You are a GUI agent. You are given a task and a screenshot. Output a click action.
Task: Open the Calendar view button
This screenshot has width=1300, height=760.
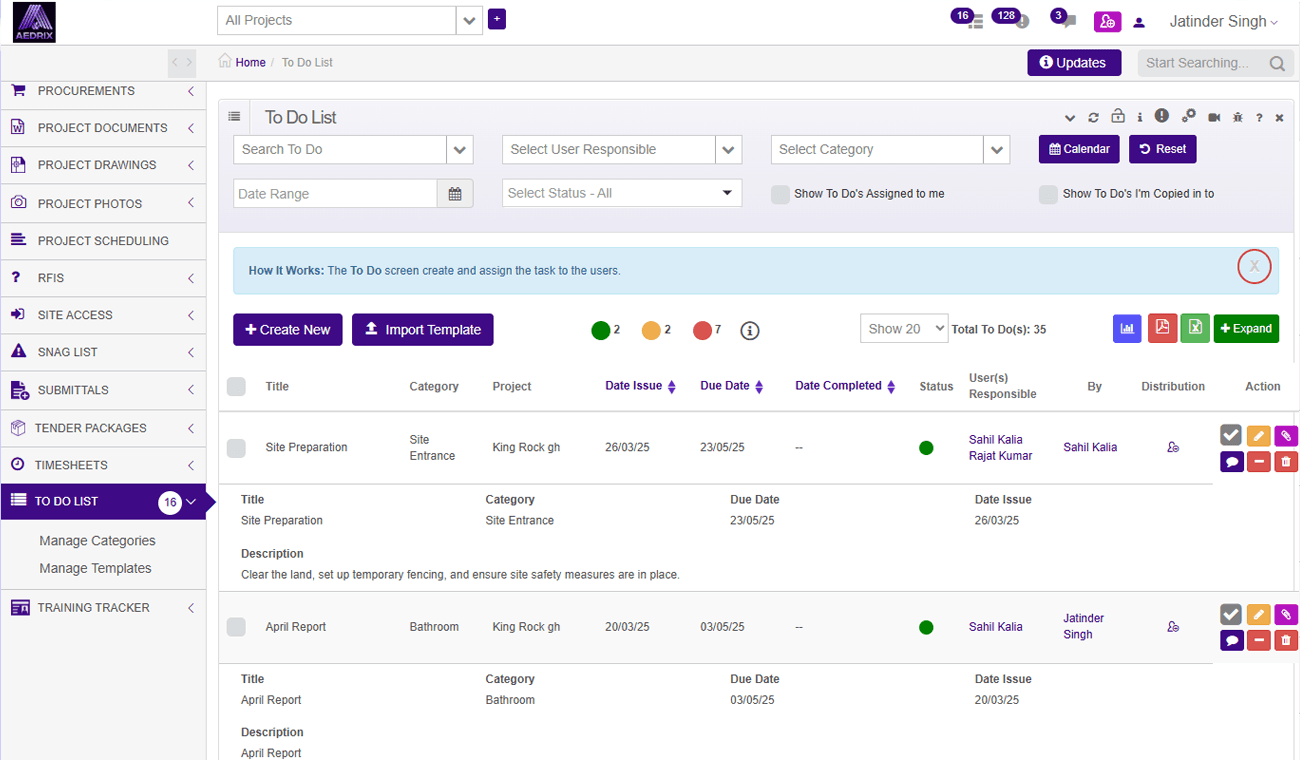coord(1079,149)
